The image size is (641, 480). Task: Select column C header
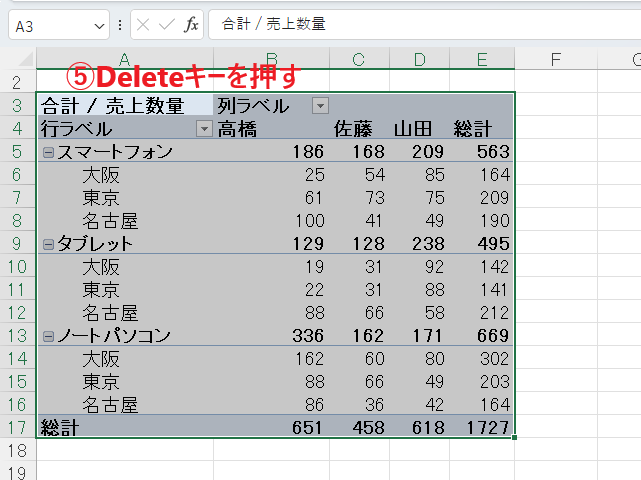click(x=359, y=59)
